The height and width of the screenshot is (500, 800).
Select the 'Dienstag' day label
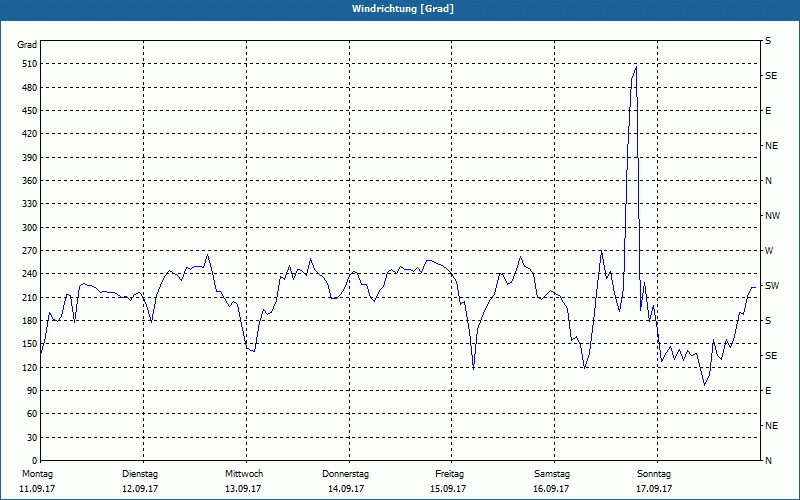point(140,474)
